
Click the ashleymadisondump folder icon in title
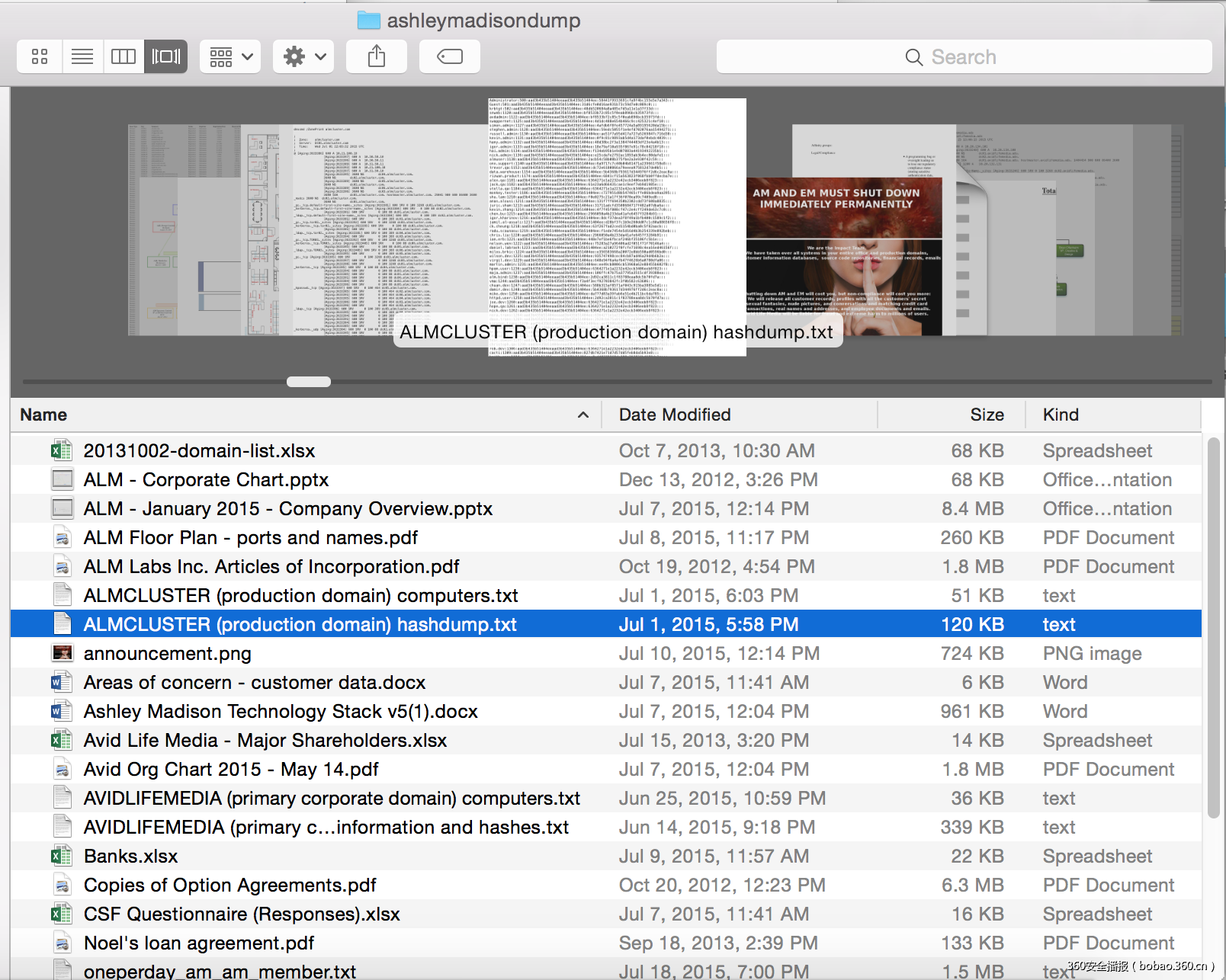(369, 21)
